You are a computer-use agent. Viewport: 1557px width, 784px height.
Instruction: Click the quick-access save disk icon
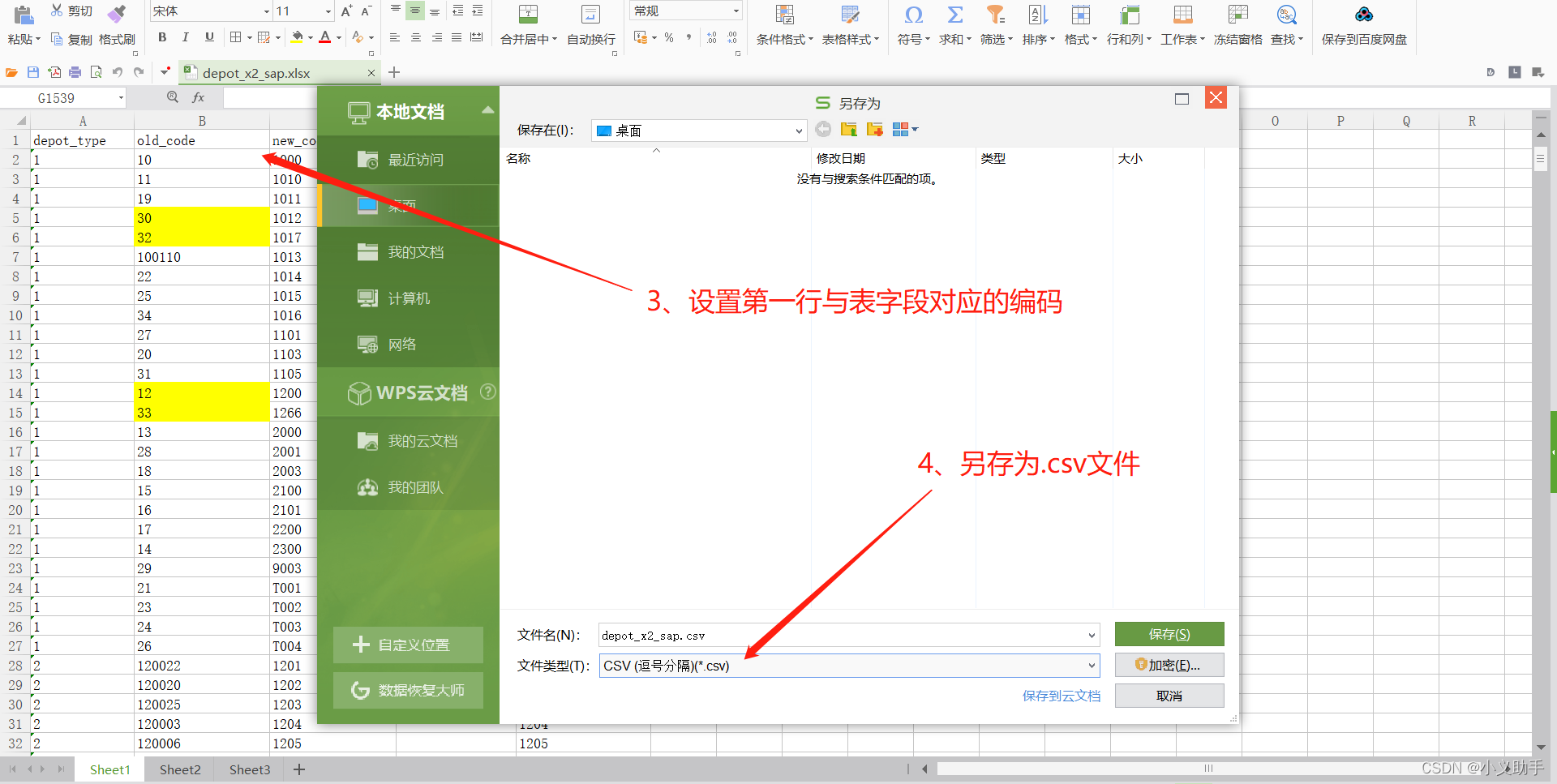coord(33,72)
